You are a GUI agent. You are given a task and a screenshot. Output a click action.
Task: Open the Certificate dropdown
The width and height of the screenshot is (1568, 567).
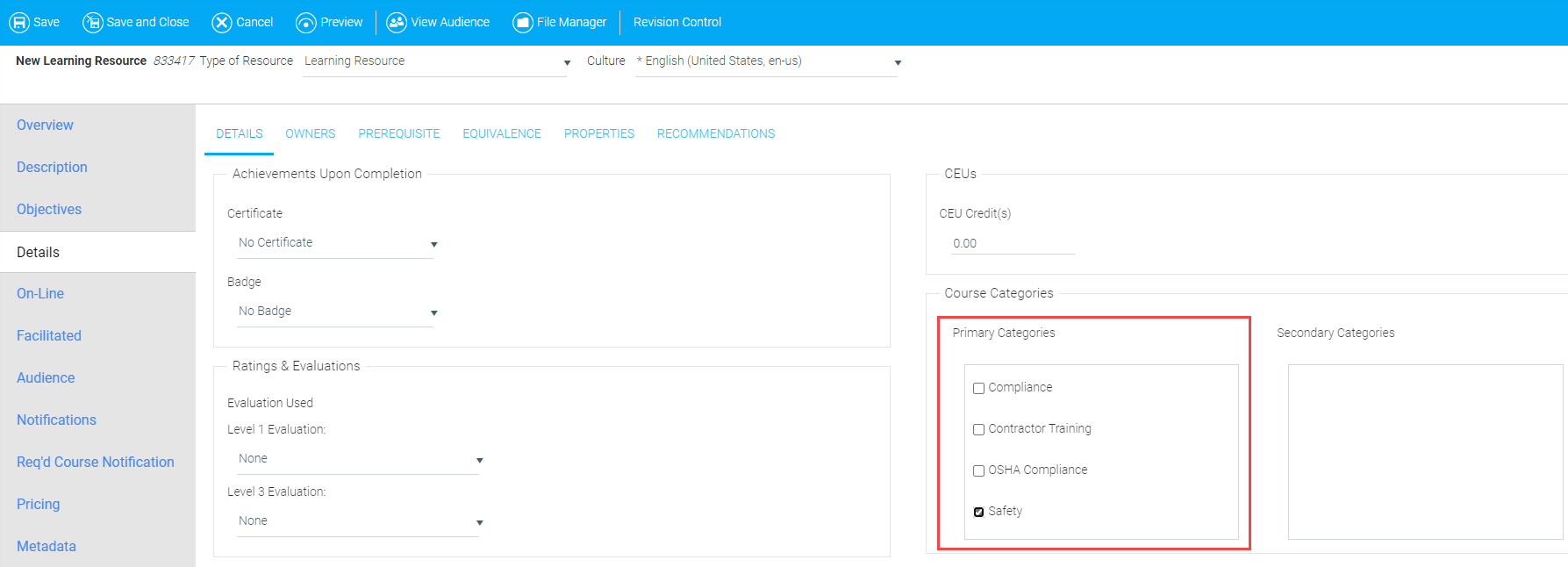(337, 243)
